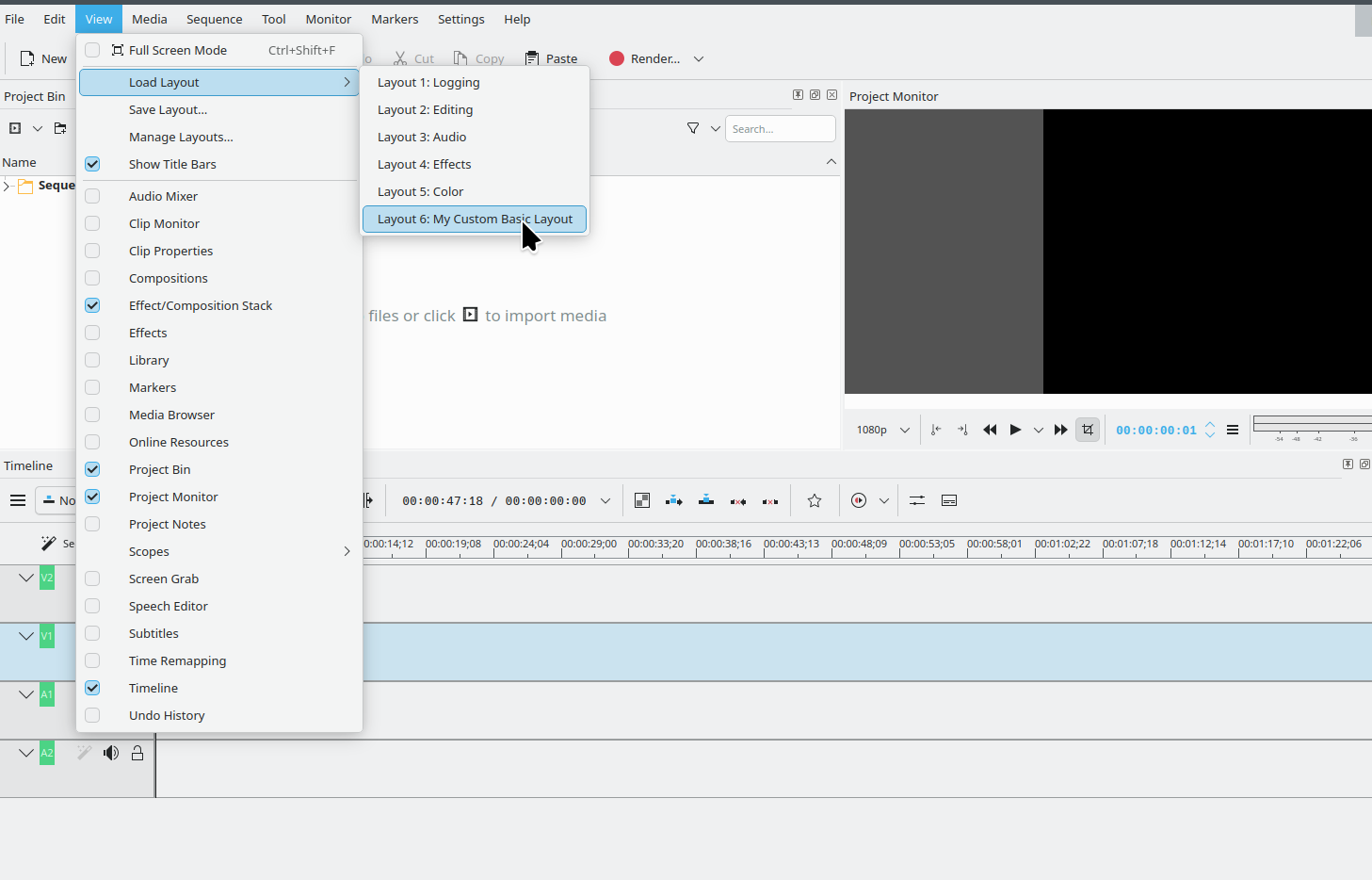Toggle the Undo History panel checkbox
Viewport: 1372px width, 880px height.
click(92, 715)
